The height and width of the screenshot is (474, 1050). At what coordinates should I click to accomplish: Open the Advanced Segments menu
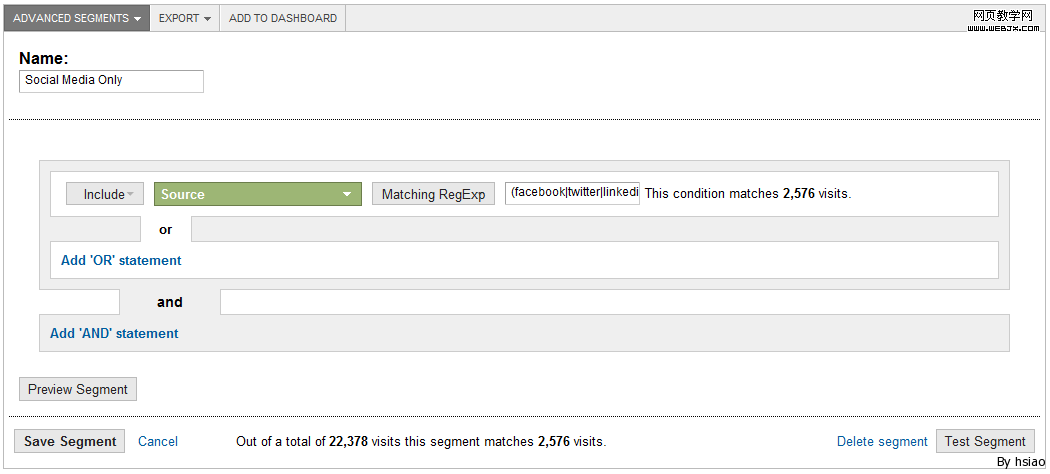tap(70, 18)
